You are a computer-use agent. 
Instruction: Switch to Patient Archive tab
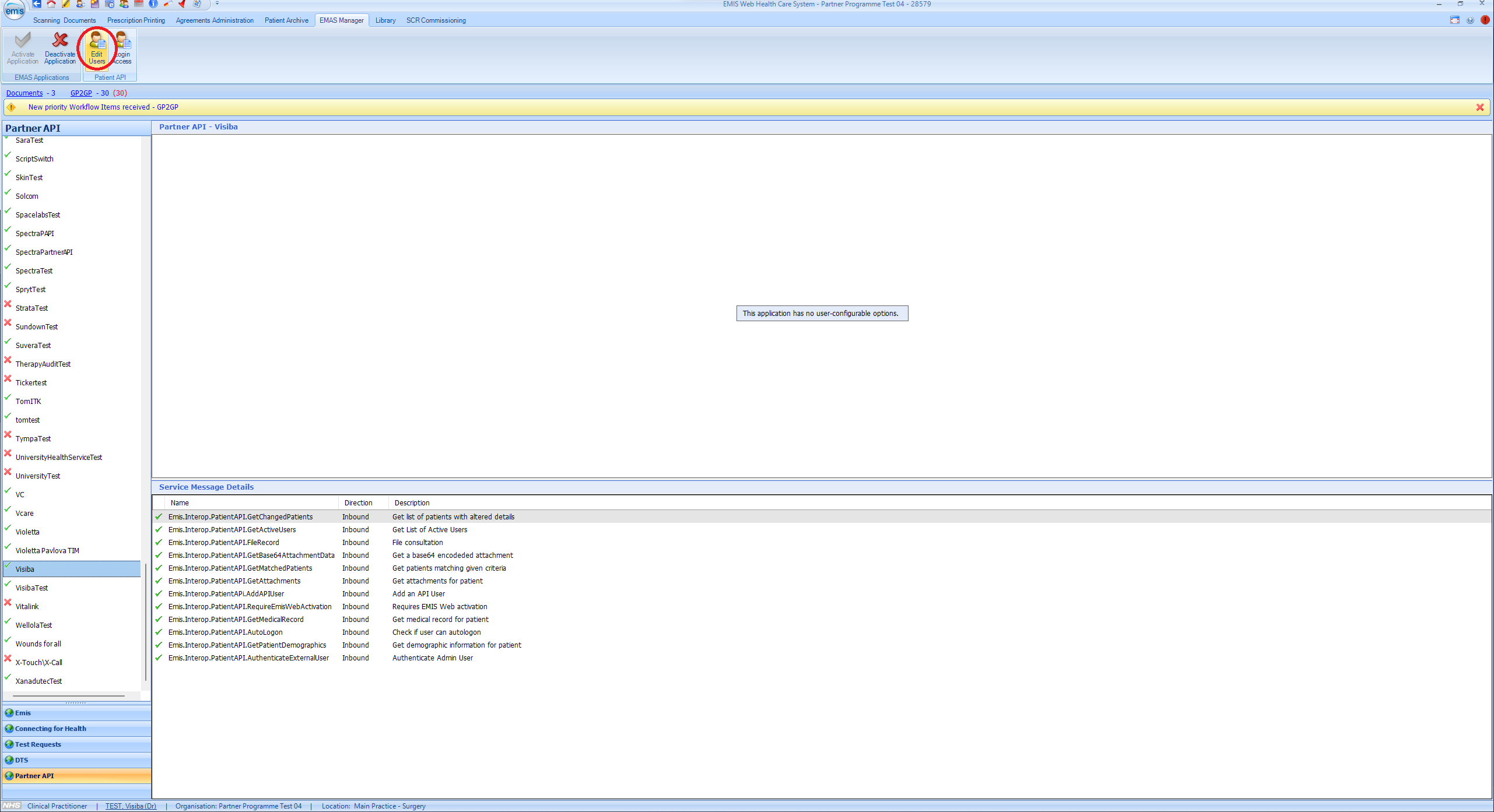click(x=286, y=20)
